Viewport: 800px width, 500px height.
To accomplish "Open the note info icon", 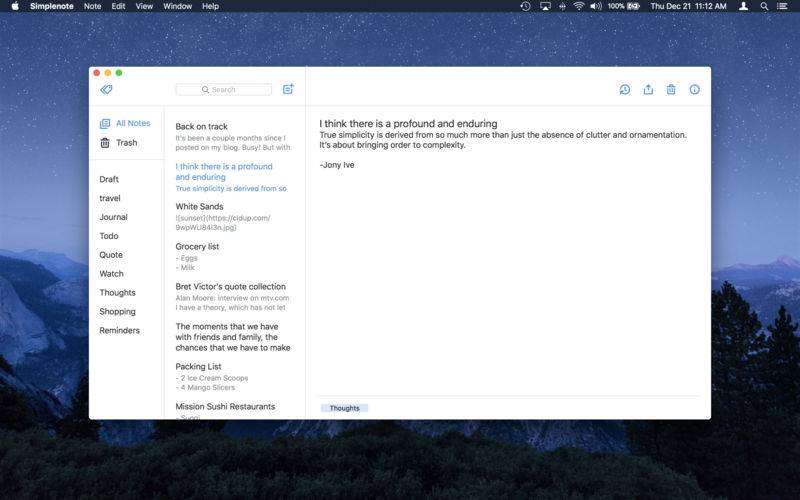I will 694,89.
